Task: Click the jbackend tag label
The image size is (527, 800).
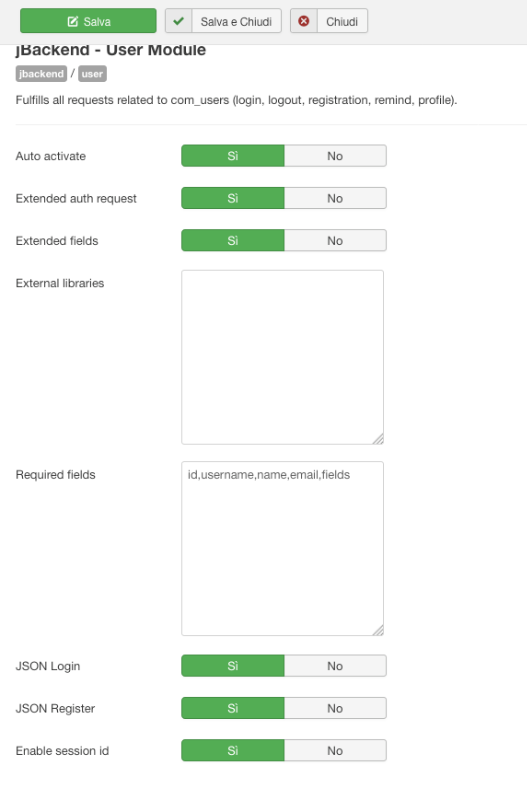Action: click(41, 73)
